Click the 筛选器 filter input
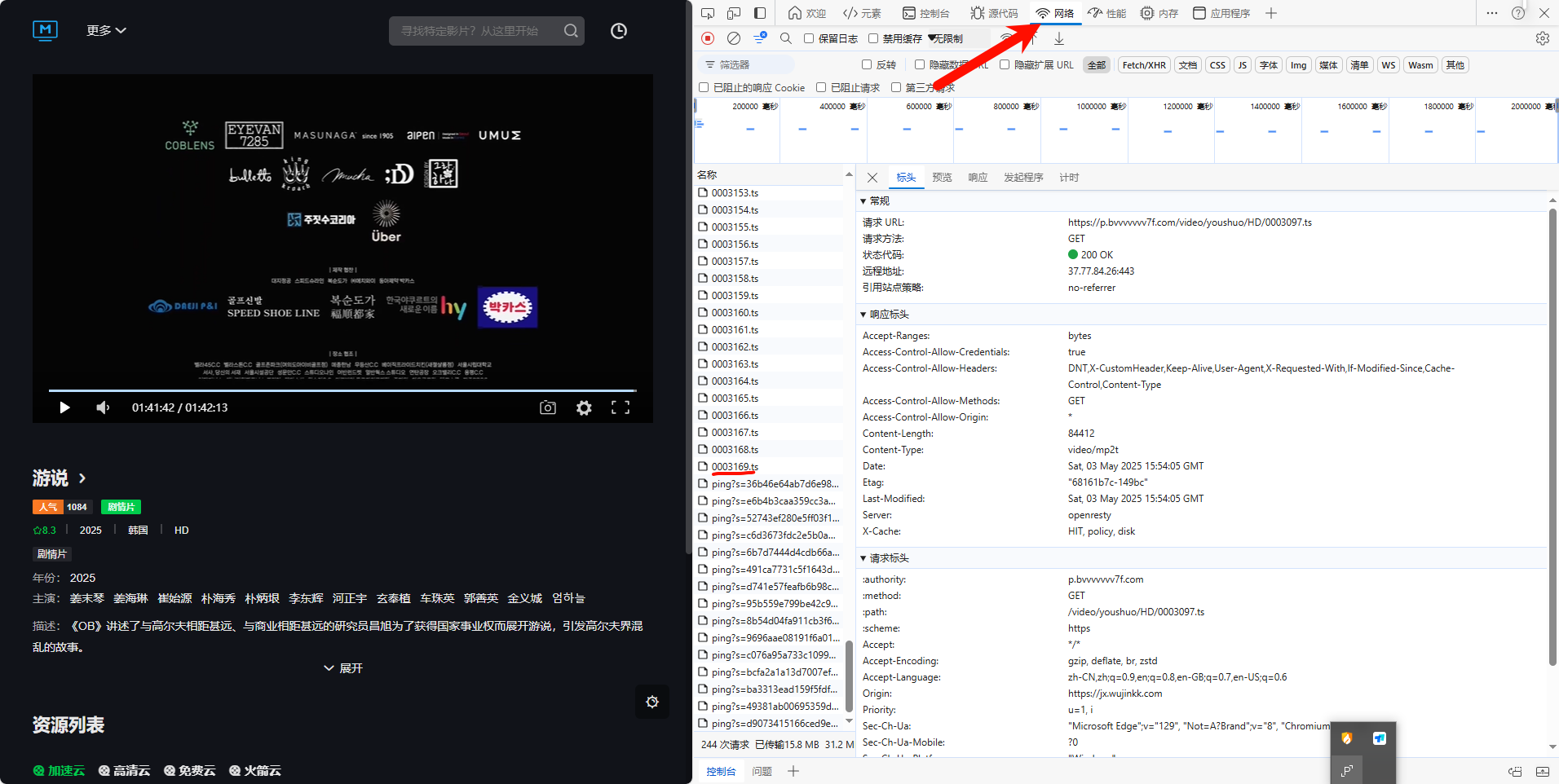 (746, 64)
